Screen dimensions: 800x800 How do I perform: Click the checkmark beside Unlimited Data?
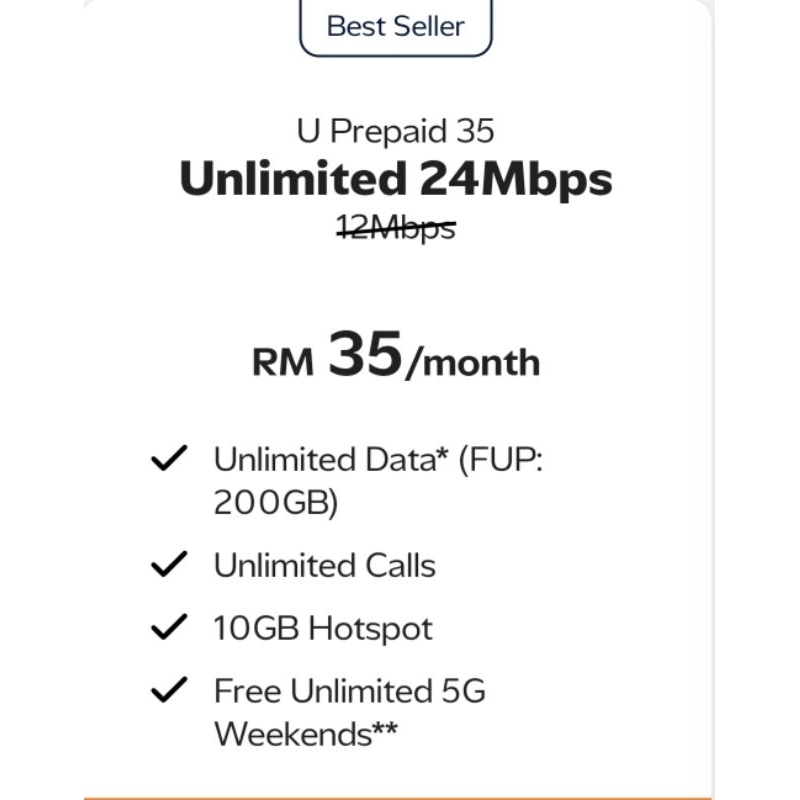click(x=169, y=459)
